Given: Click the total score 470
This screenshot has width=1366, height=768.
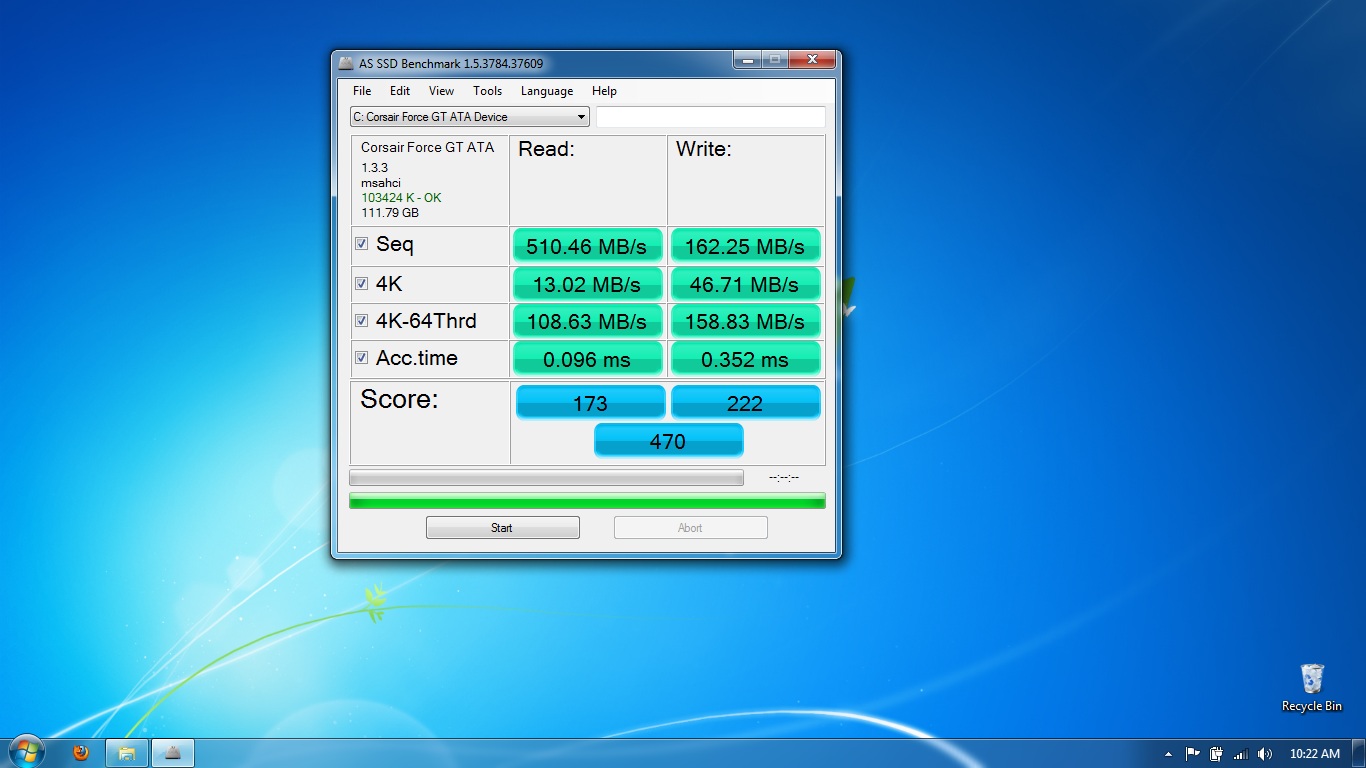Looking at the screenshot, I should [668, 441].
